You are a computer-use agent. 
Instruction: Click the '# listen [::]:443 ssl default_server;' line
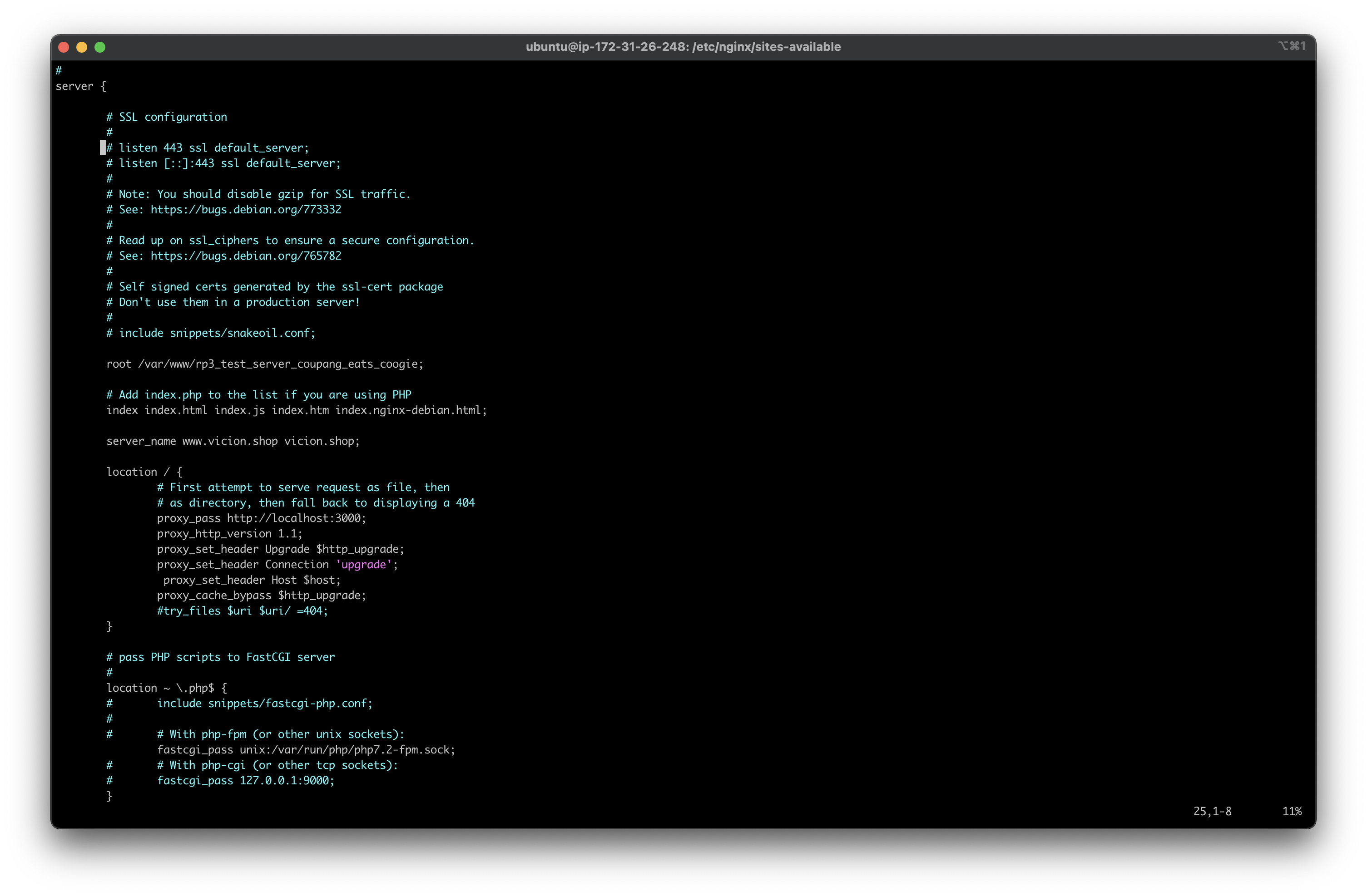pos(223,163)
